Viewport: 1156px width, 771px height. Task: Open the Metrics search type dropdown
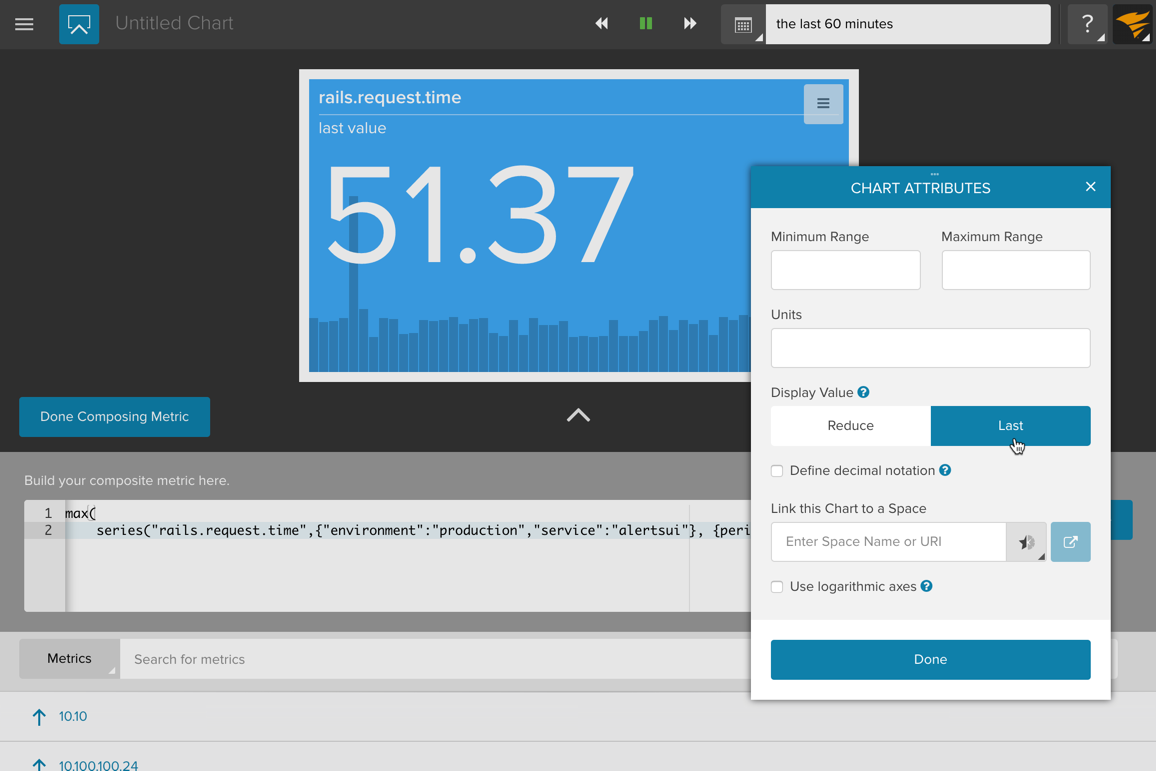click(70, 659)
